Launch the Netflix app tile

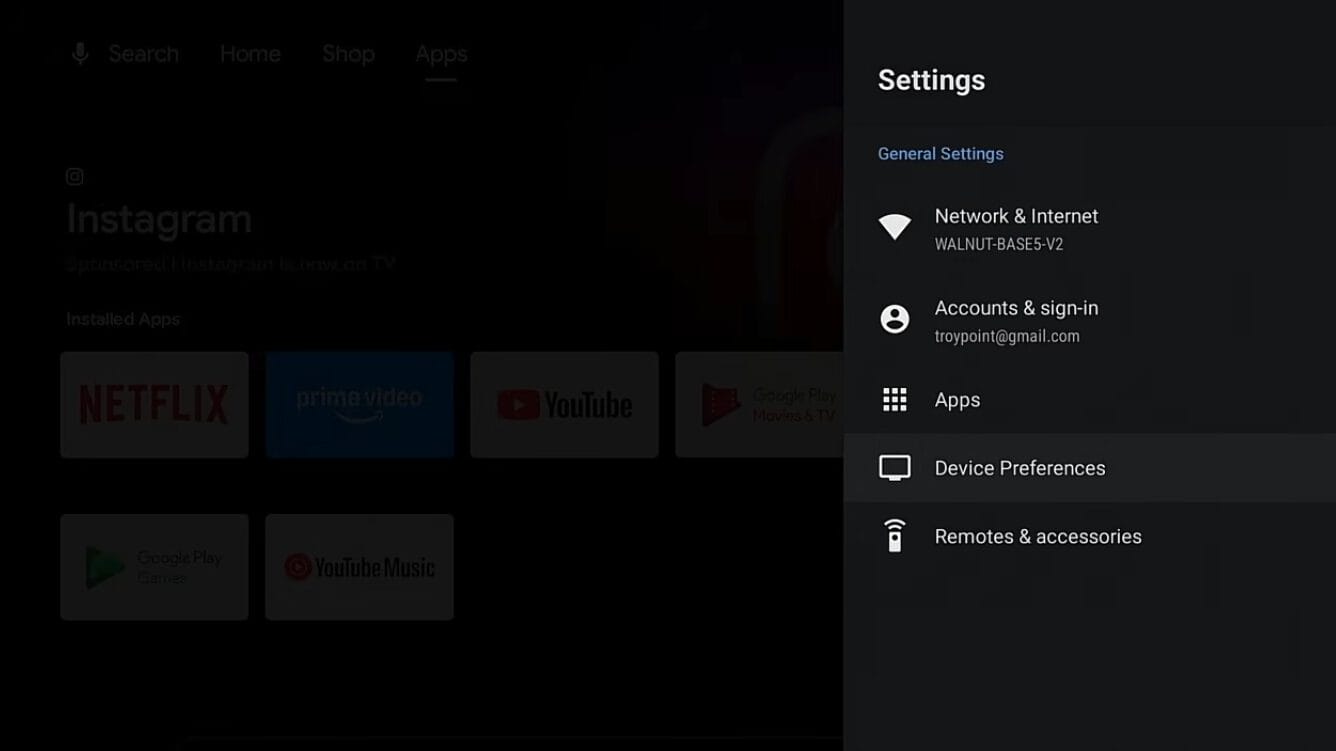[x=154, y=405]
